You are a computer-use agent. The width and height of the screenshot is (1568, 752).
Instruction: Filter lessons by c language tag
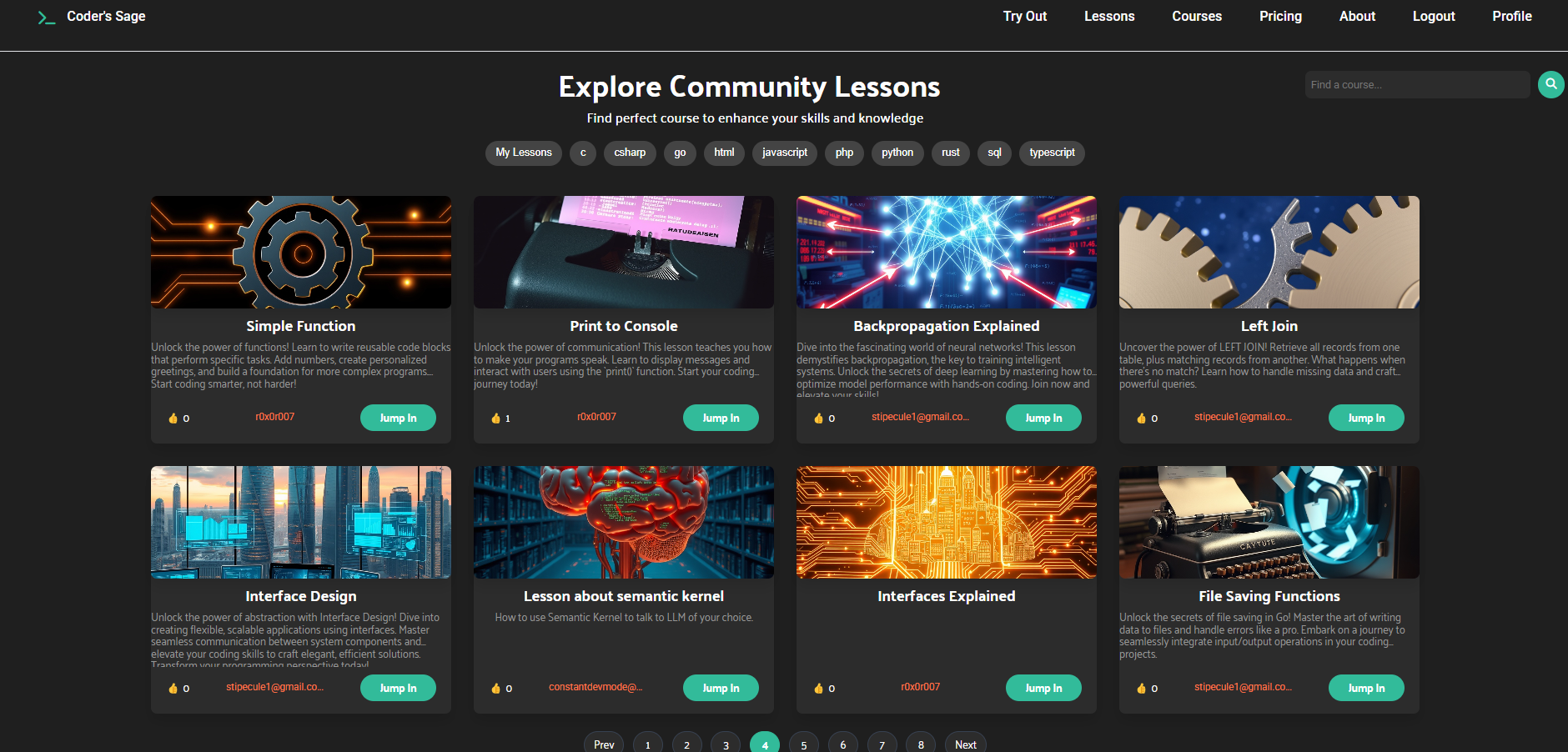click(x=583, y=153)
